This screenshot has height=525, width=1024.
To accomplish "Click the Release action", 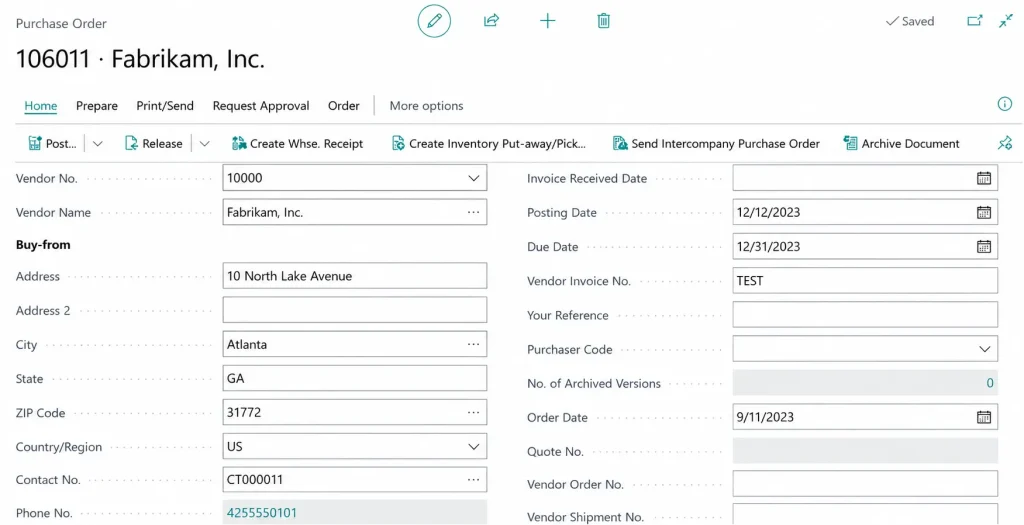I will 153,144.
